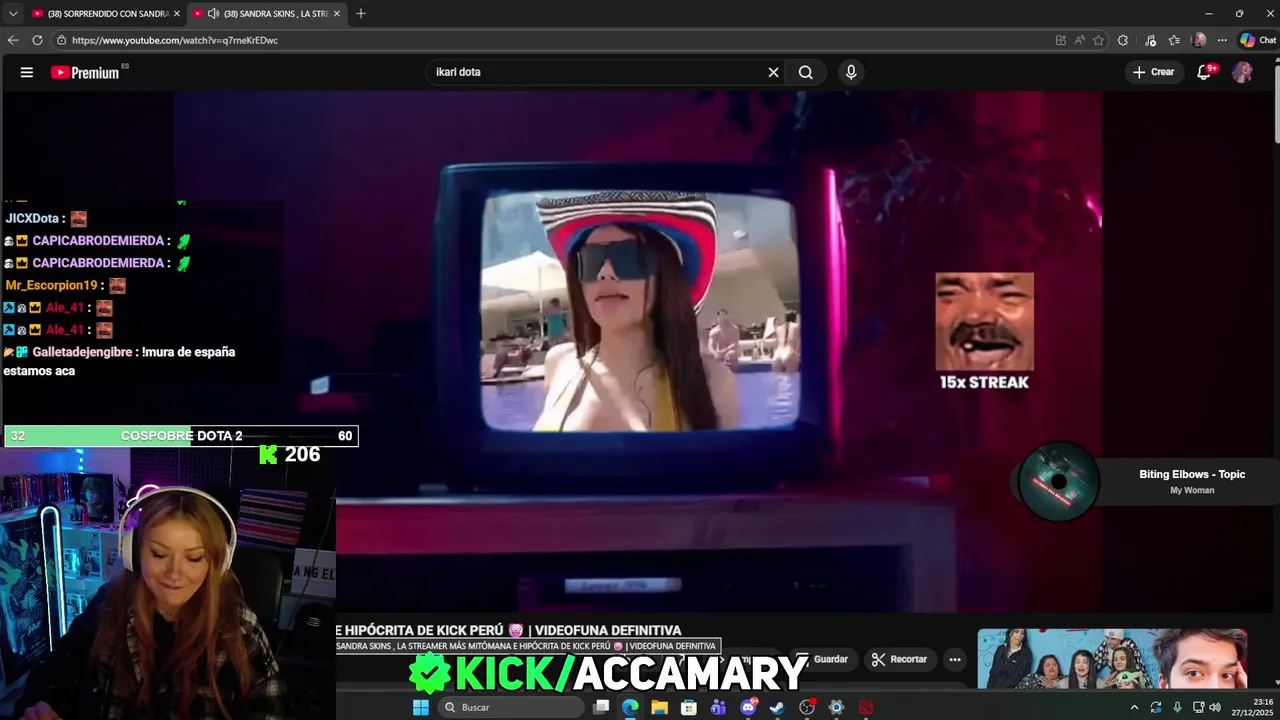Click chat message '!mura de españa'
This screenshot has height=720, width=1280.
[x=189, y=352]
